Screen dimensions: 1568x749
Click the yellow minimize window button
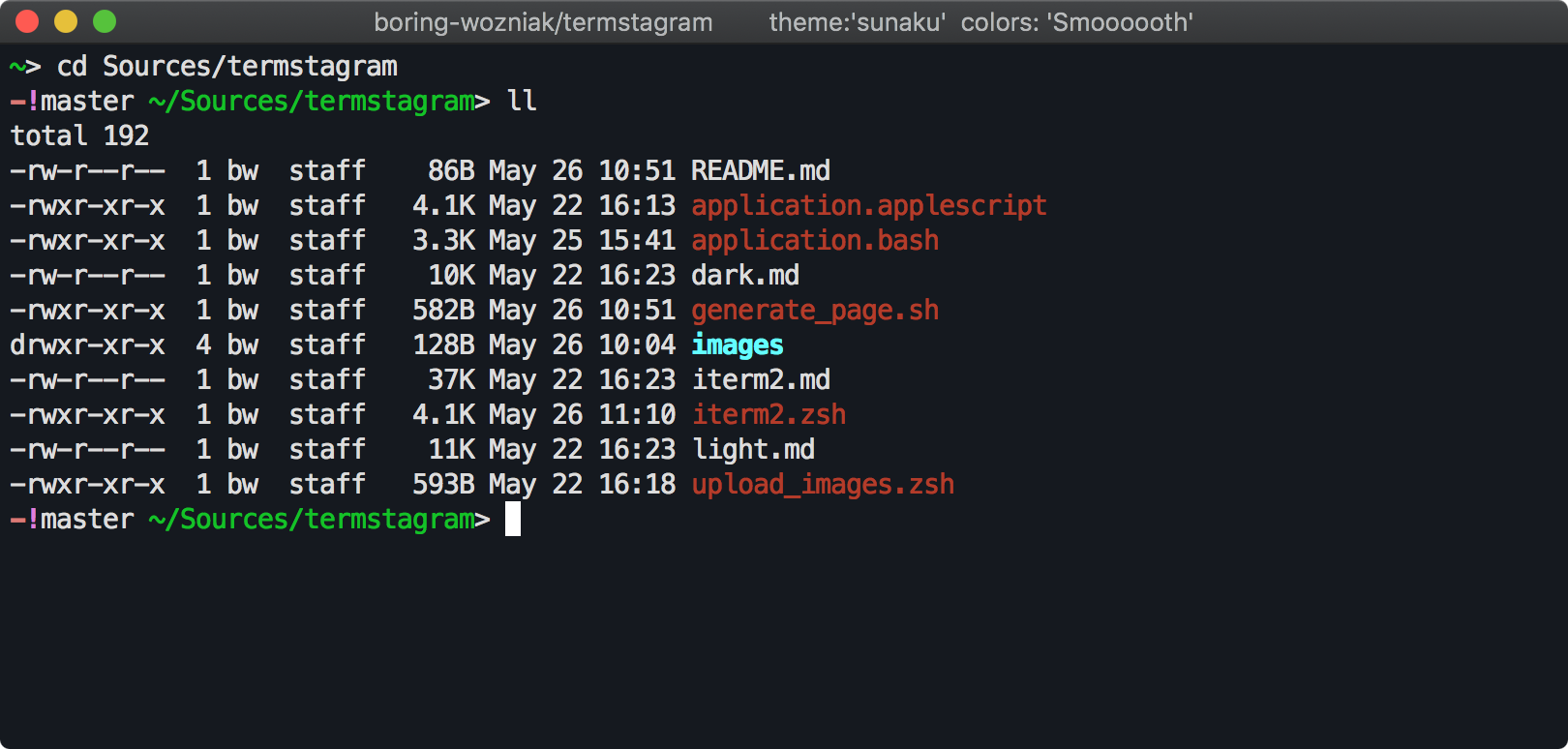(x=66, y=21)
